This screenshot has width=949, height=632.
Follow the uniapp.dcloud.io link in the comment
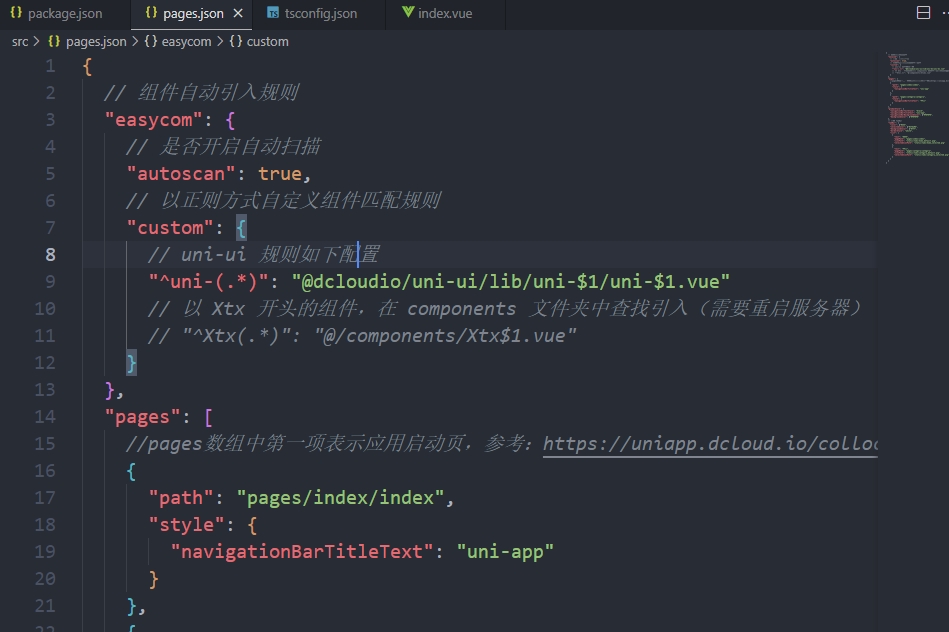(710, 443)
